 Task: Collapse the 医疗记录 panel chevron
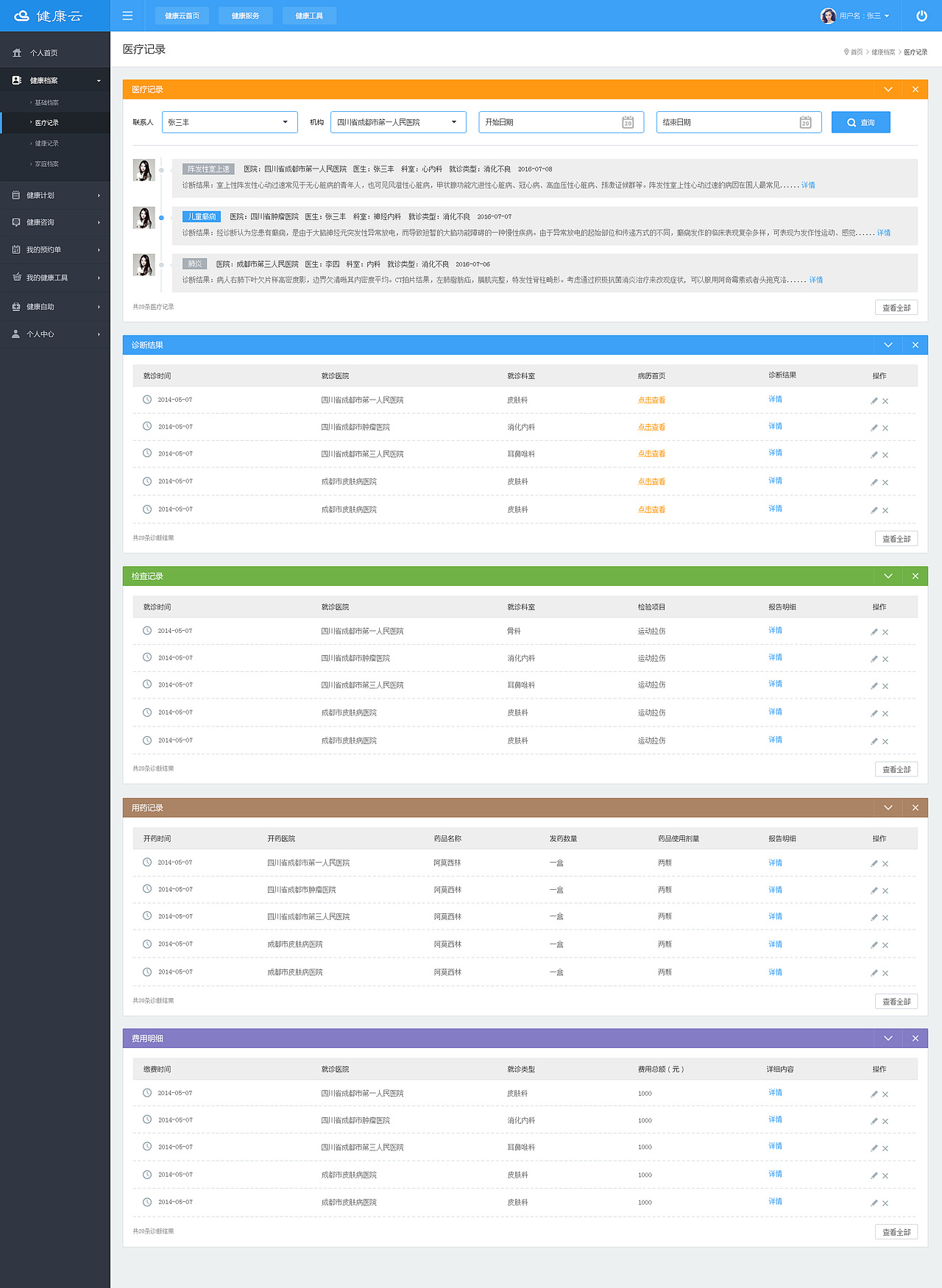(x=888, y=89)
